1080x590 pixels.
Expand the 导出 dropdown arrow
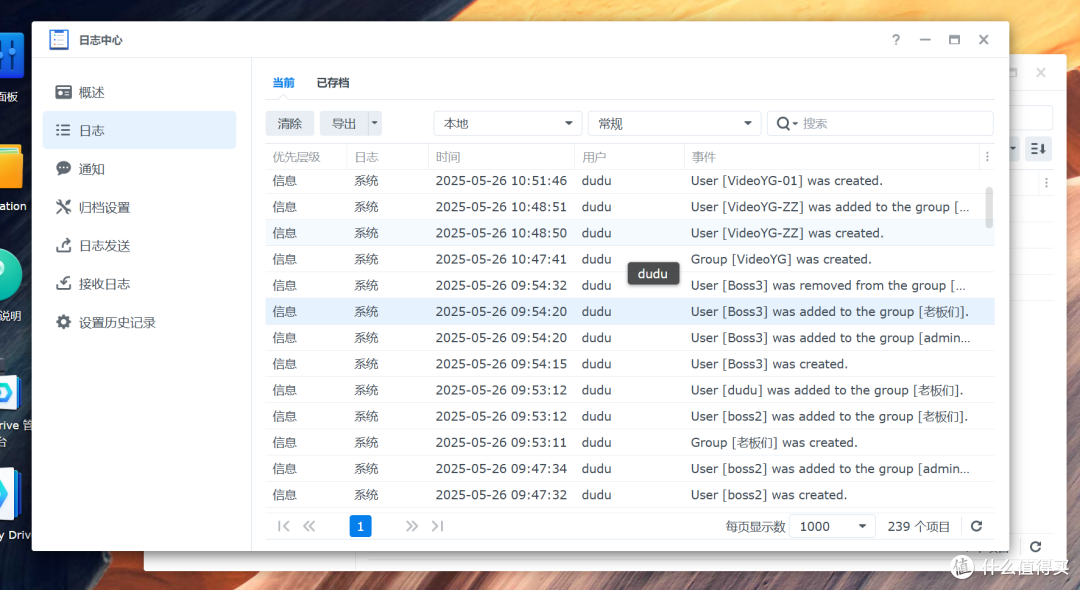coord(375,123)
